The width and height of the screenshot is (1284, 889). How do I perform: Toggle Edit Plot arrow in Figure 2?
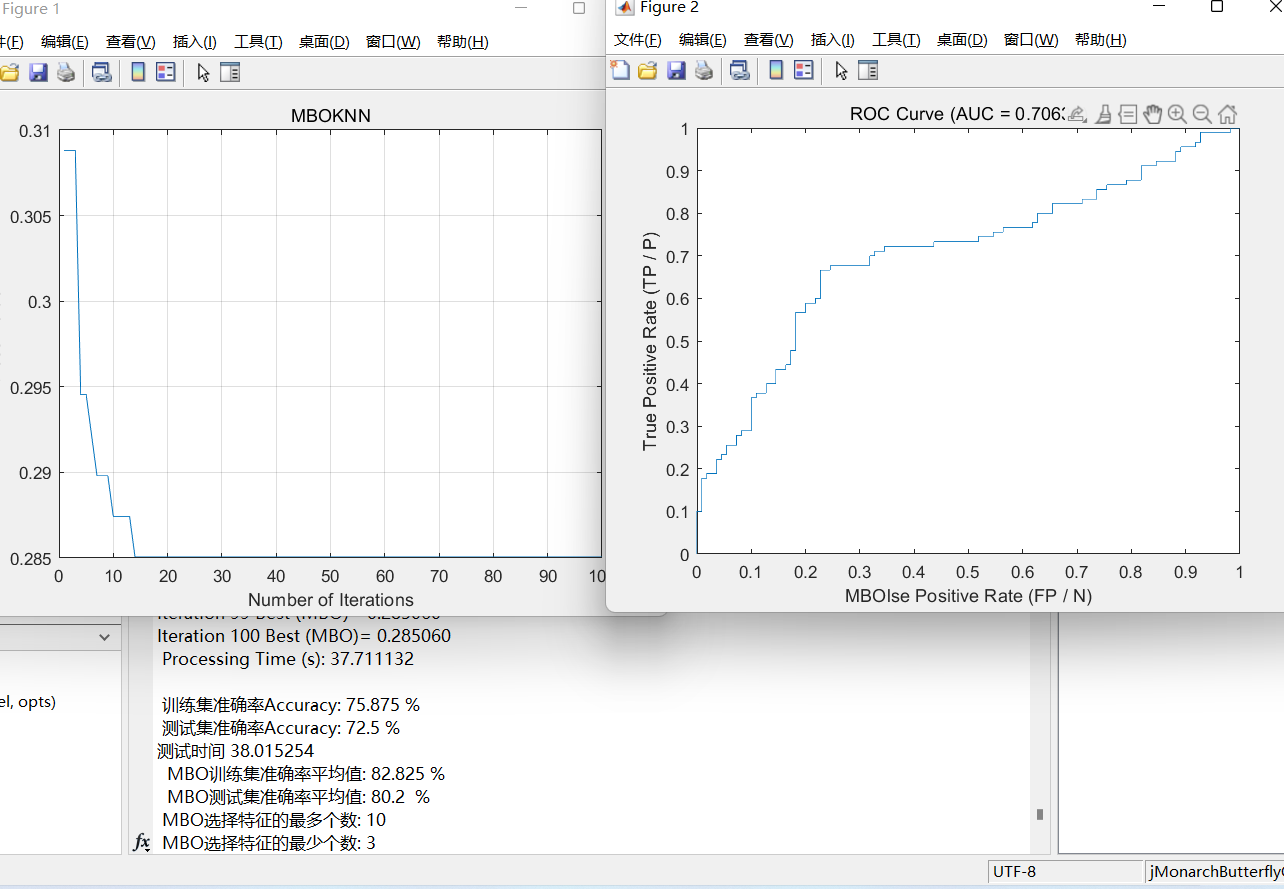(841, 71)
